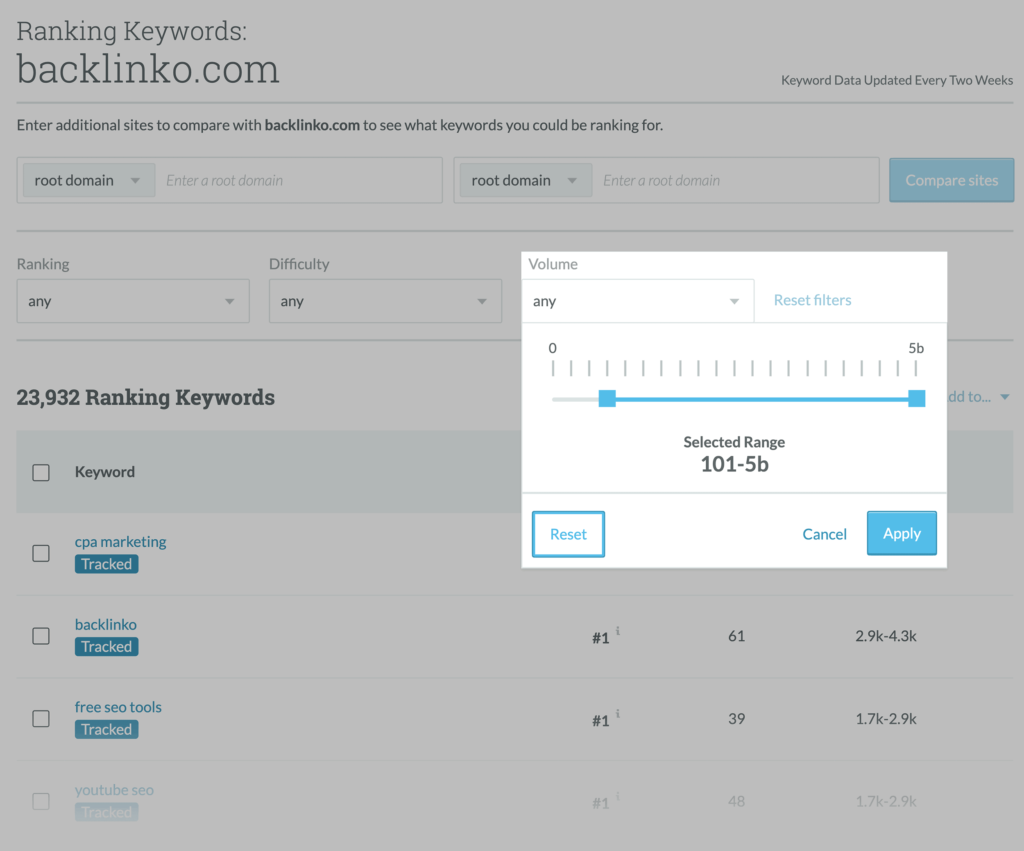Click the info icon beside youtube seo rank
This screenshot has height=851, width=1024.
coord(619,797)
